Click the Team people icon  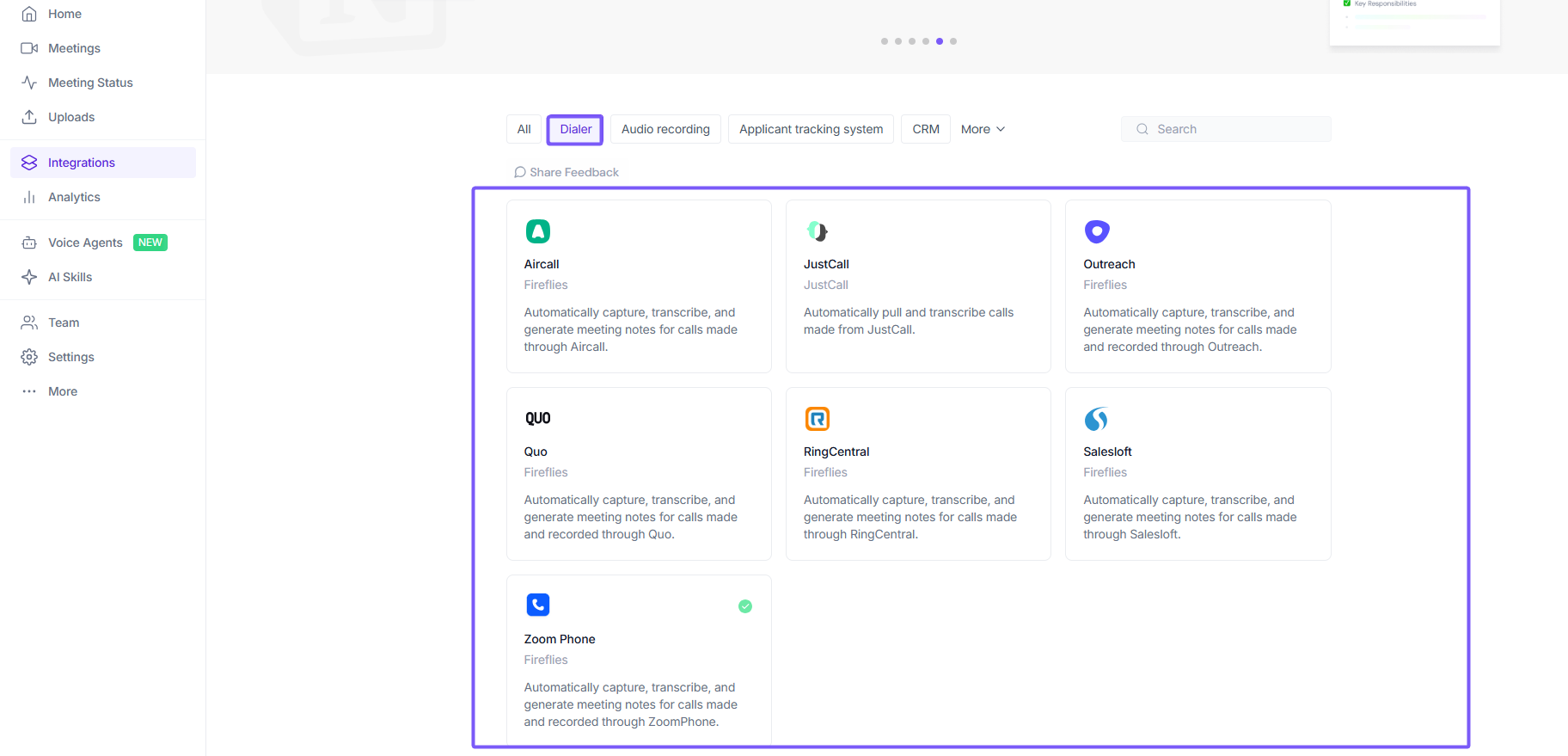(29, 323)
